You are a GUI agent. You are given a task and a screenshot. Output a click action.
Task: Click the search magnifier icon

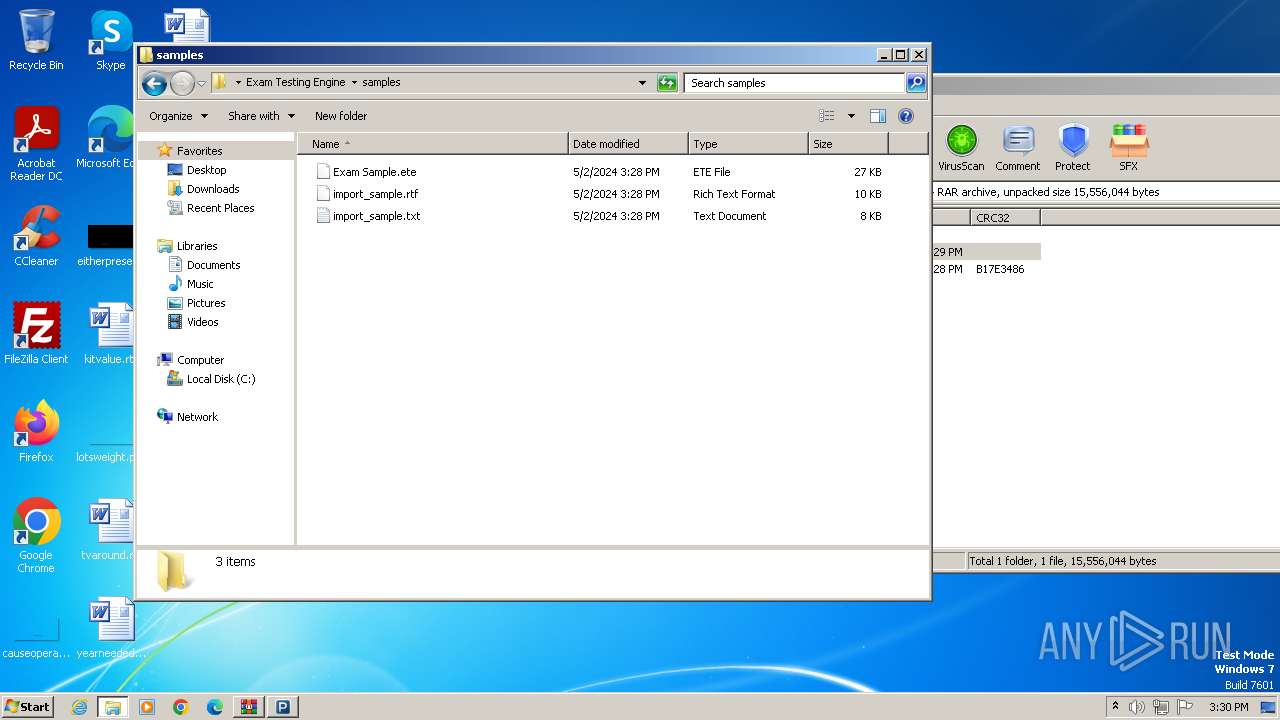(915, 83)
